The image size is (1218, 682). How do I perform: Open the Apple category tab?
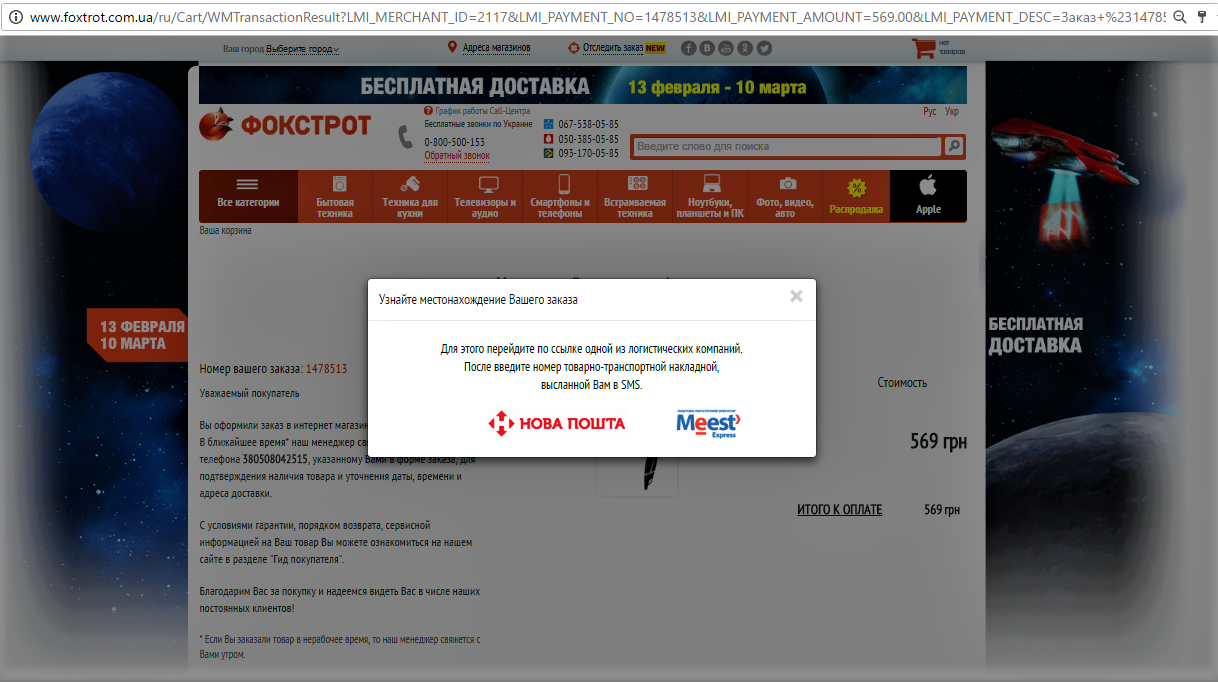coord(928,196)
